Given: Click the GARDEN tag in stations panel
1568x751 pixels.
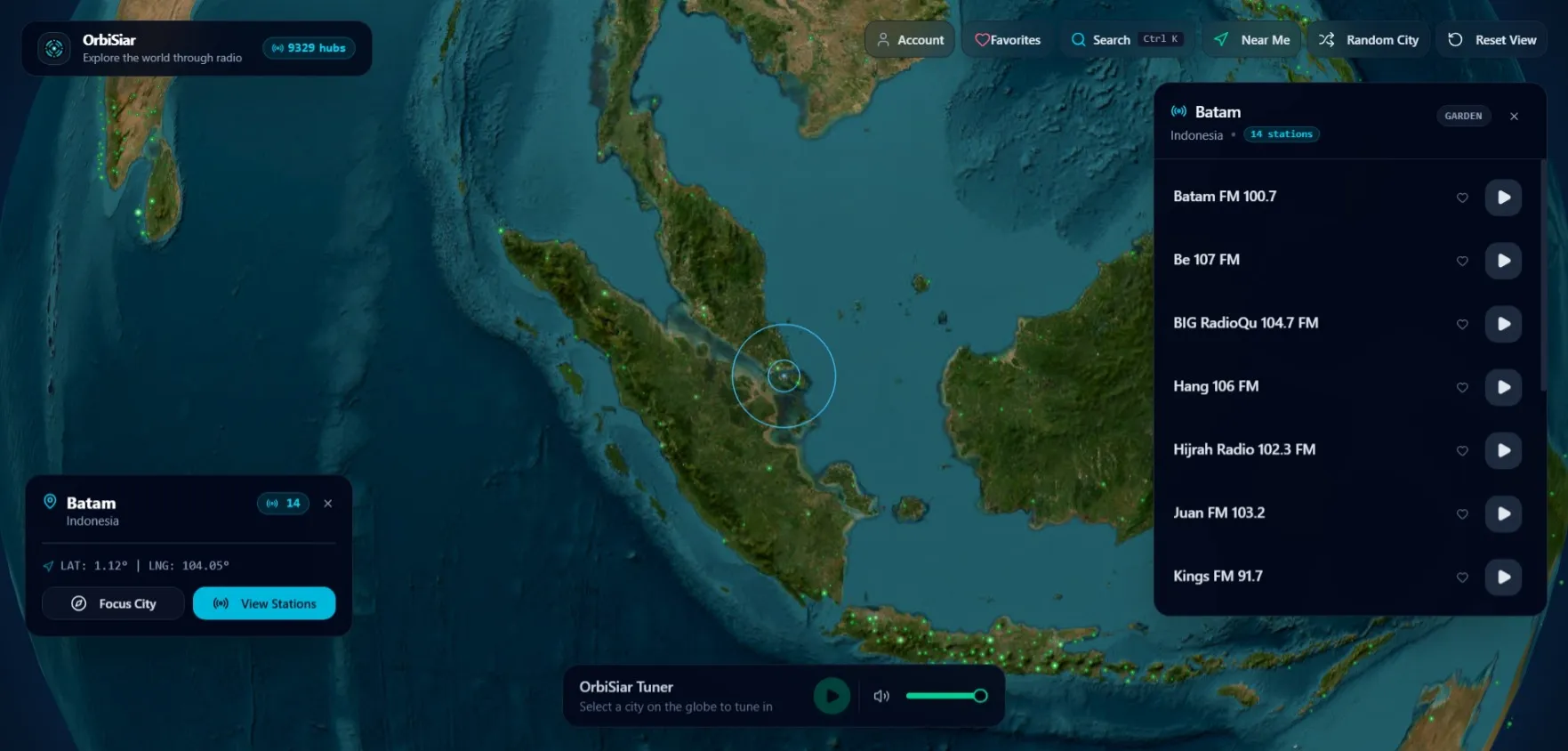Looking at the screenshot, I should tap(1463, 116).
